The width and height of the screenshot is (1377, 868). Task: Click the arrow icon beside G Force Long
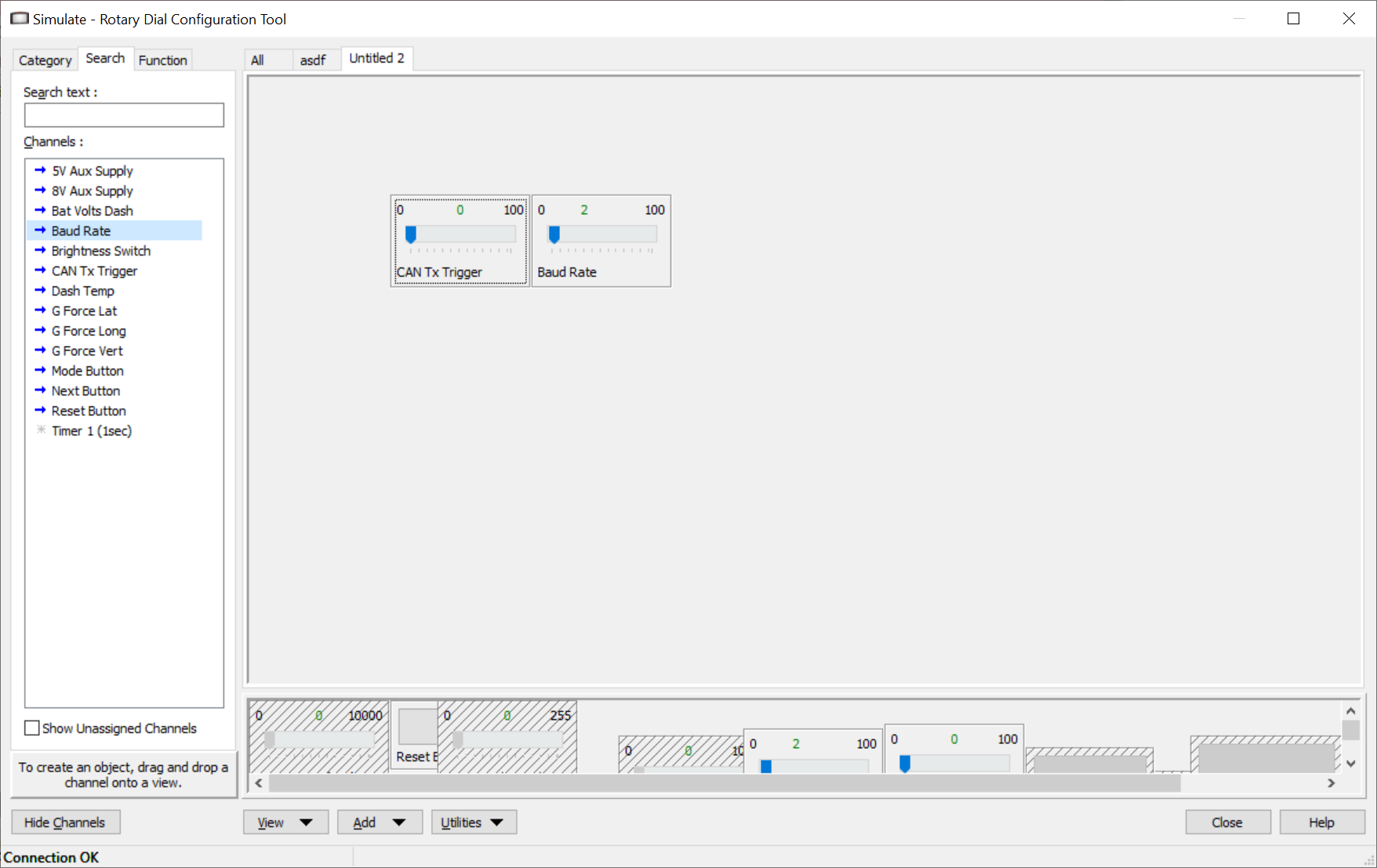40,330
